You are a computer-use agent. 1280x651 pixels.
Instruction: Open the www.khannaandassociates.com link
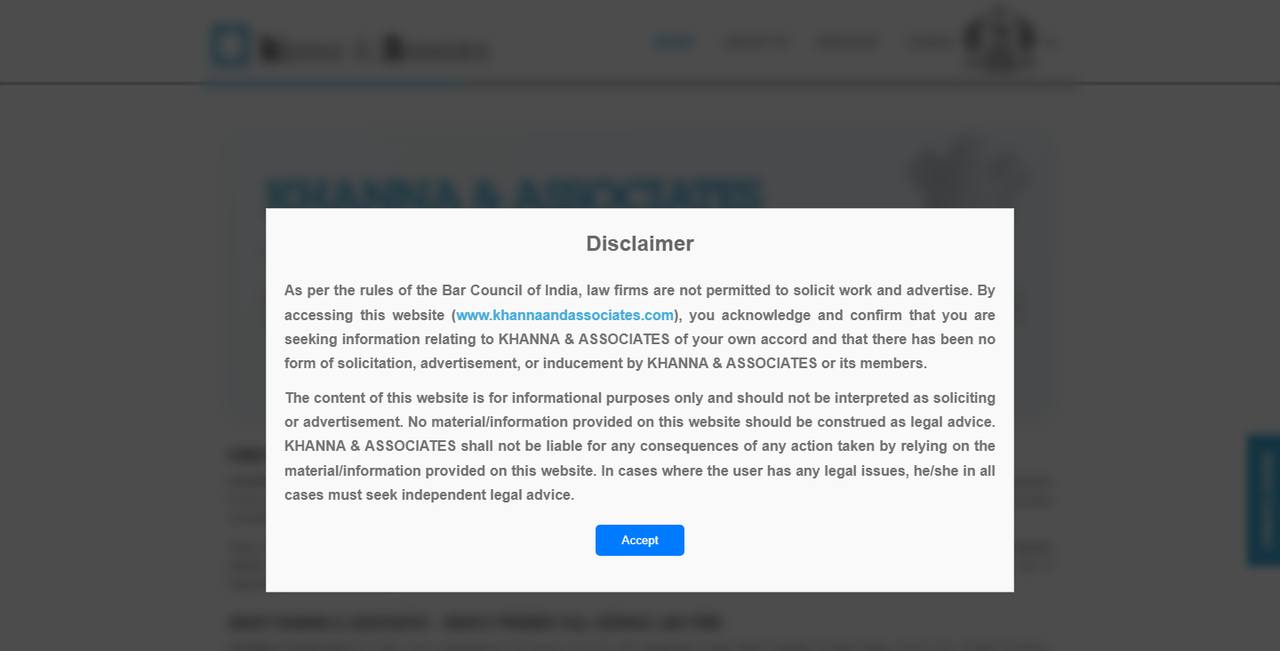click(x=565, y=315)
